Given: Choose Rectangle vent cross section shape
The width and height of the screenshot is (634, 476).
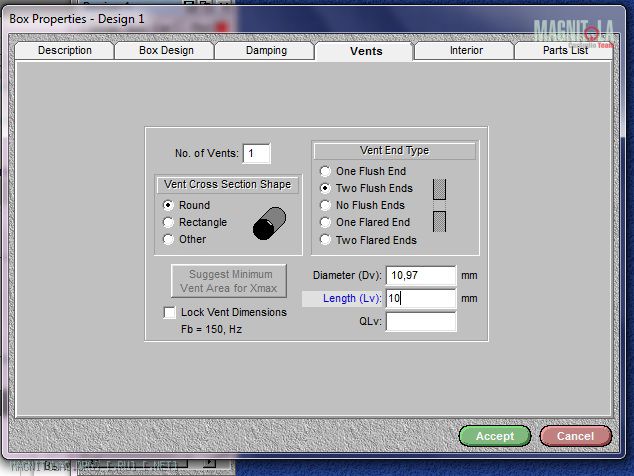Looking at the screenshot, I should point(169,222).
